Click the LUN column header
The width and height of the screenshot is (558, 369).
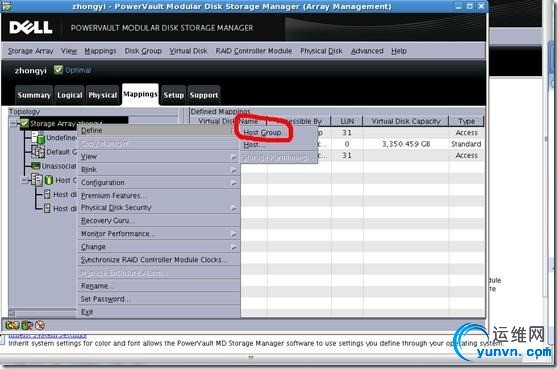347,121
